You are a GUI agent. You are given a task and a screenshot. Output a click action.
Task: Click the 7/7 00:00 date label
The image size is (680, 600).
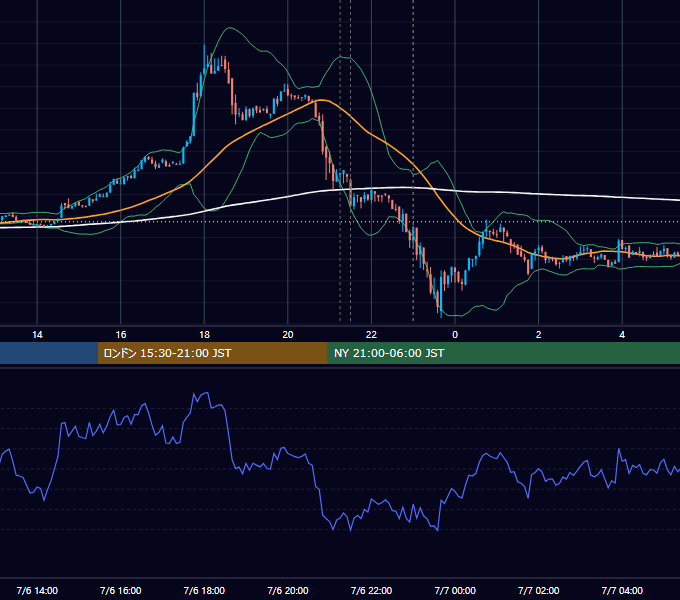click(455, 590)
